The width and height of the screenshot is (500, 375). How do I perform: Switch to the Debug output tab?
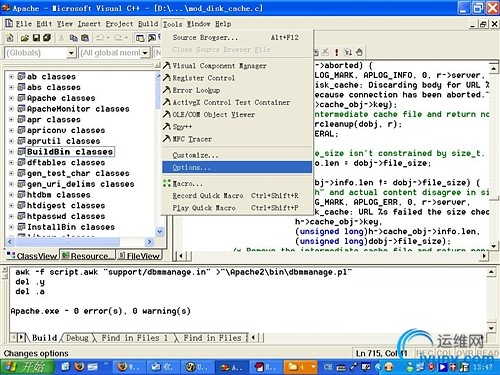point(77,338)
